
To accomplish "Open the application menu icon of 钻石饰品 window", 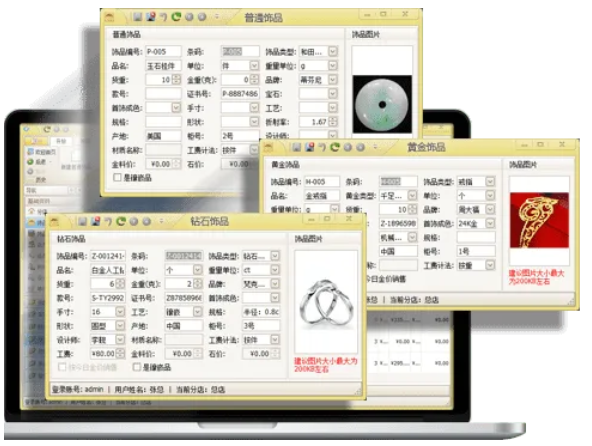I will (x=54, y=222).
